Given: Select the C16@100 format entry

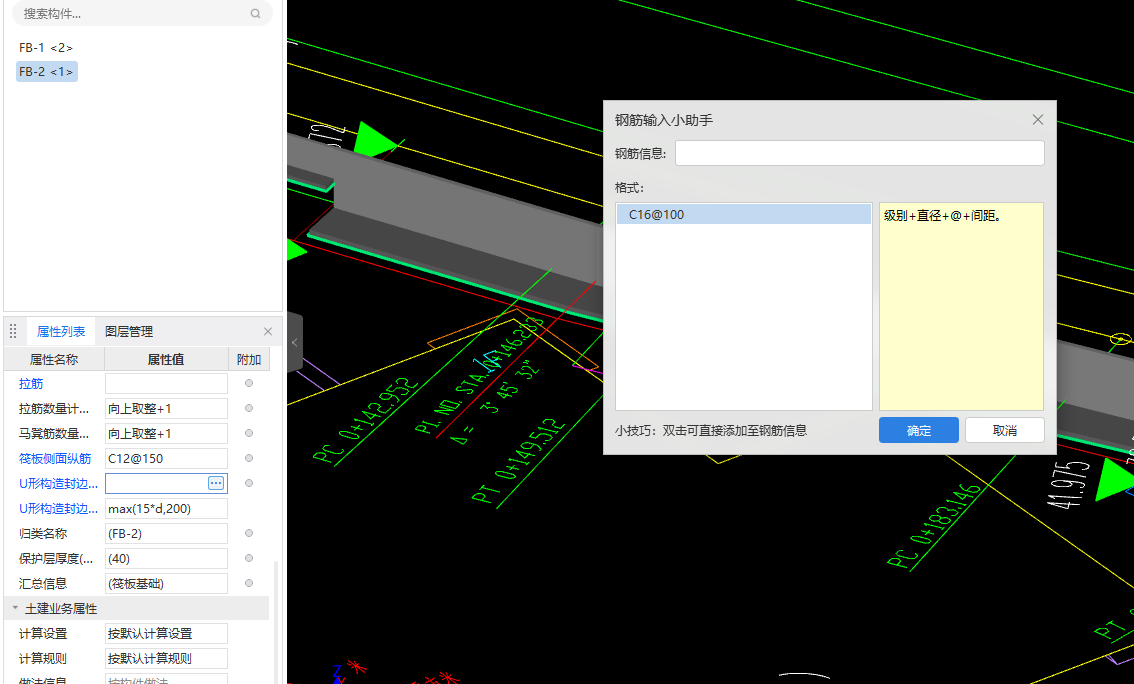Looking at the screenshot, I should point(743,214).
